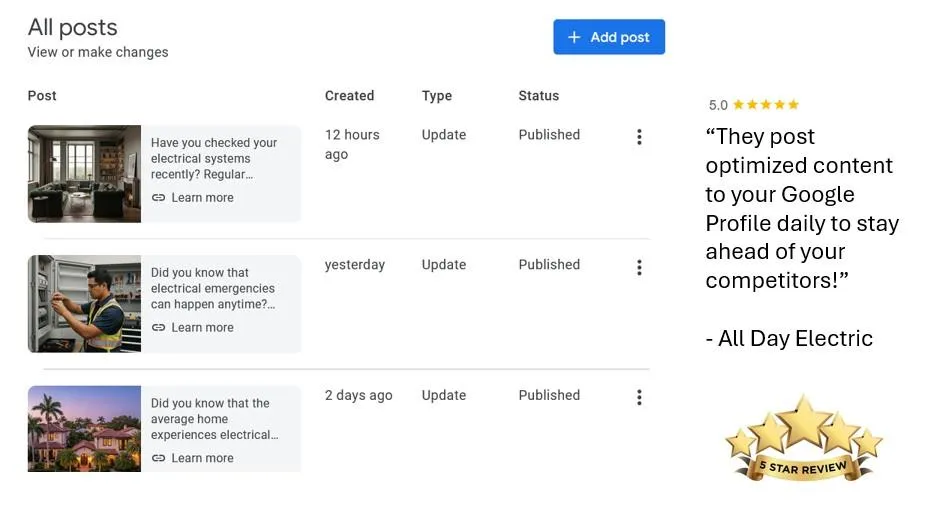The height and width of the screenshot is (509, 930).
Task: Open three-dot menu for yesterday's post
Action: pos(639,267)
